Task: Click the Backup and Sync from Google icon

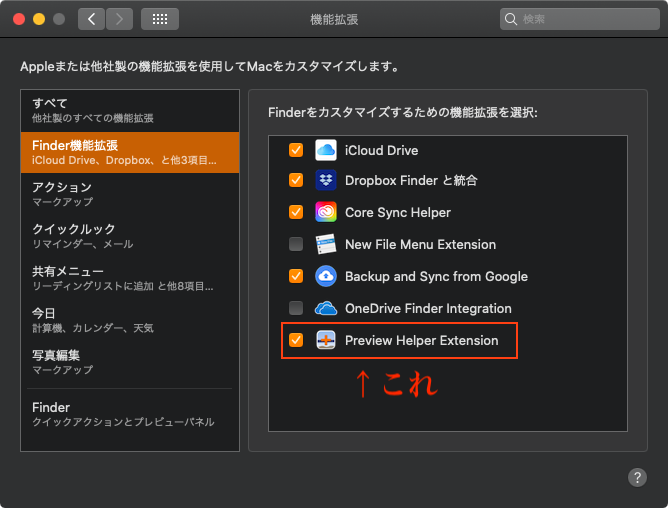Action: point(326,276)
